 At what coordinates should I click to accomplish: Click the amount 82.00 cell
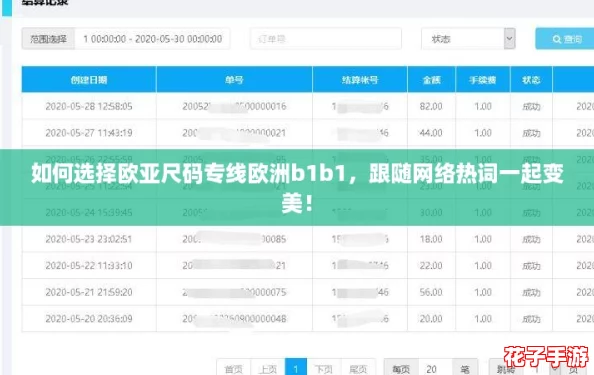[x=431, y=106]
